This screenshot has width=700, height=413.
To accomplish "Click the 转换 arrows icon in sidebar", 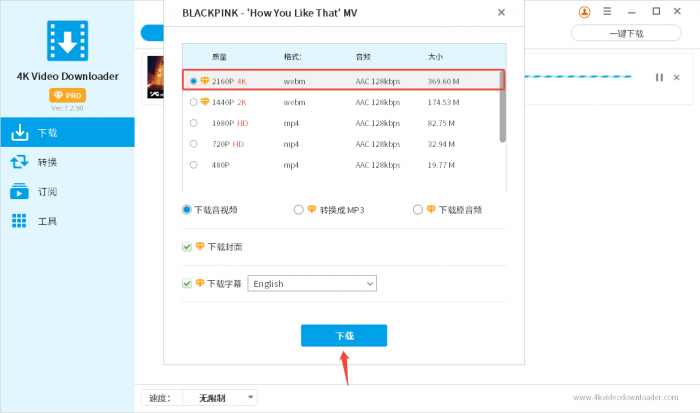I will click(x=19, y=162).
